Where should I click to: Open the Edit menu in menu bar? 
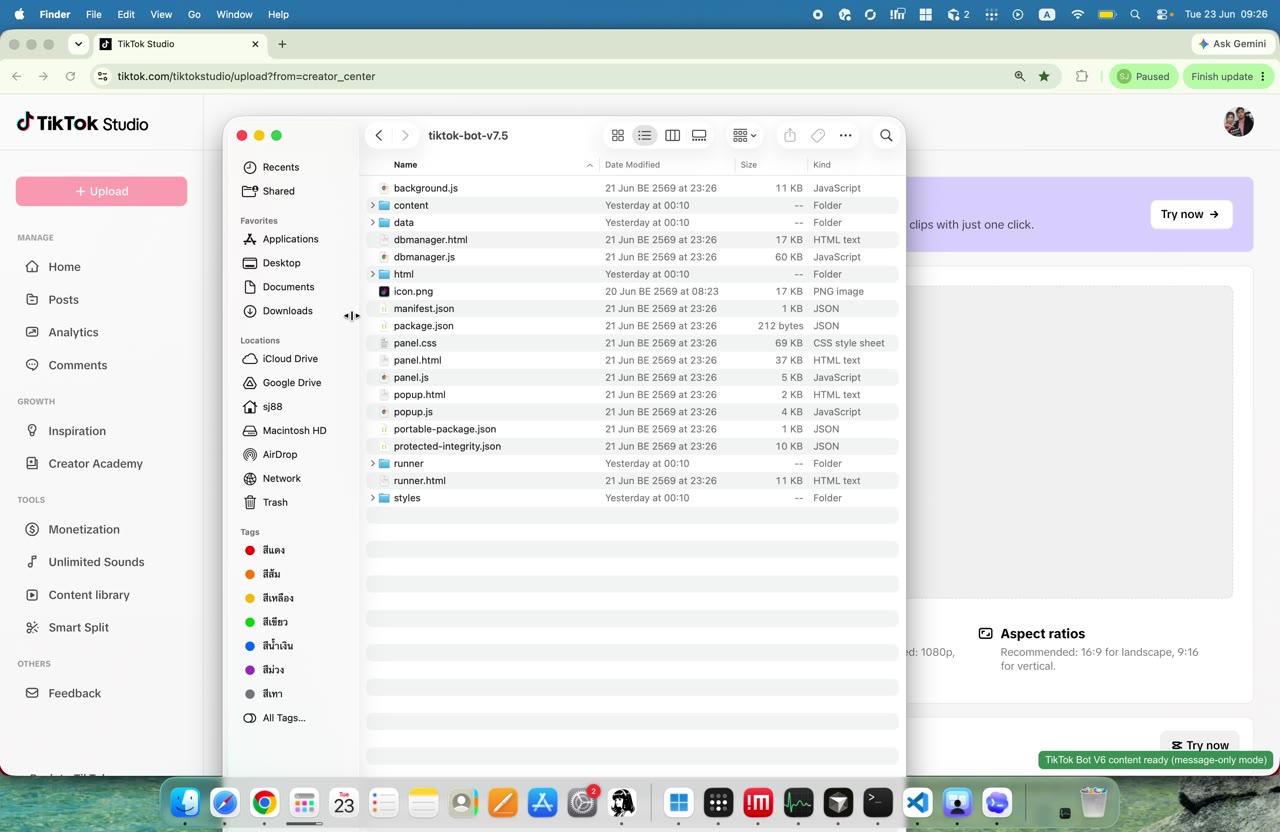(x=126, y=15)
